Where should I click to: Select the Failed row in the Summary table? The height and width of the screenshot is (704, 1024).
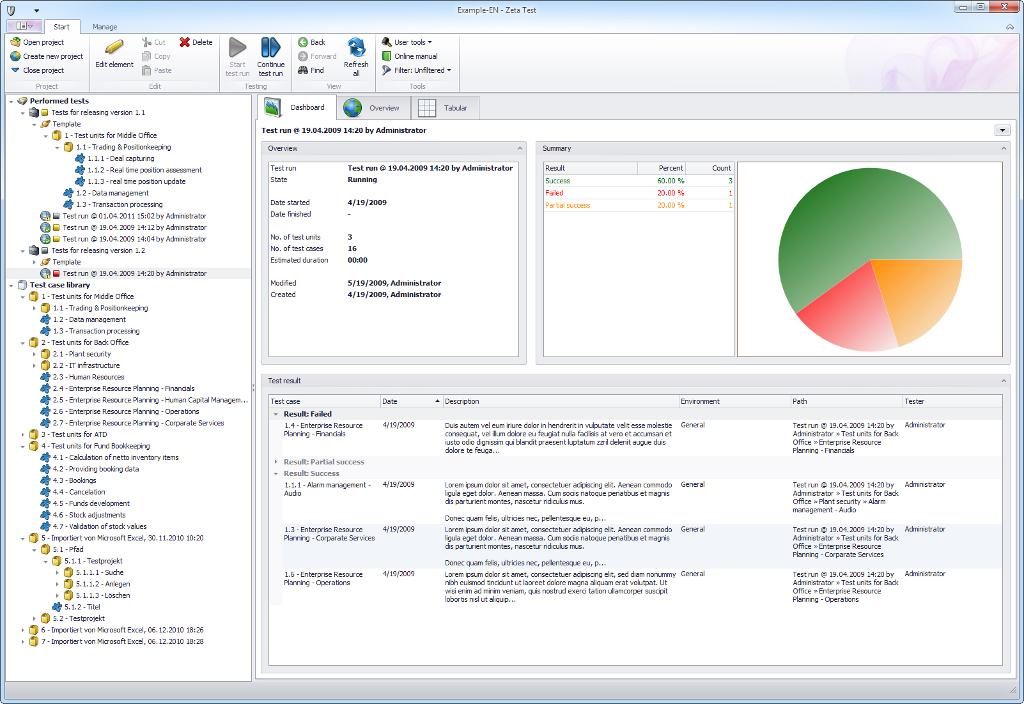(x=639, y=193)
